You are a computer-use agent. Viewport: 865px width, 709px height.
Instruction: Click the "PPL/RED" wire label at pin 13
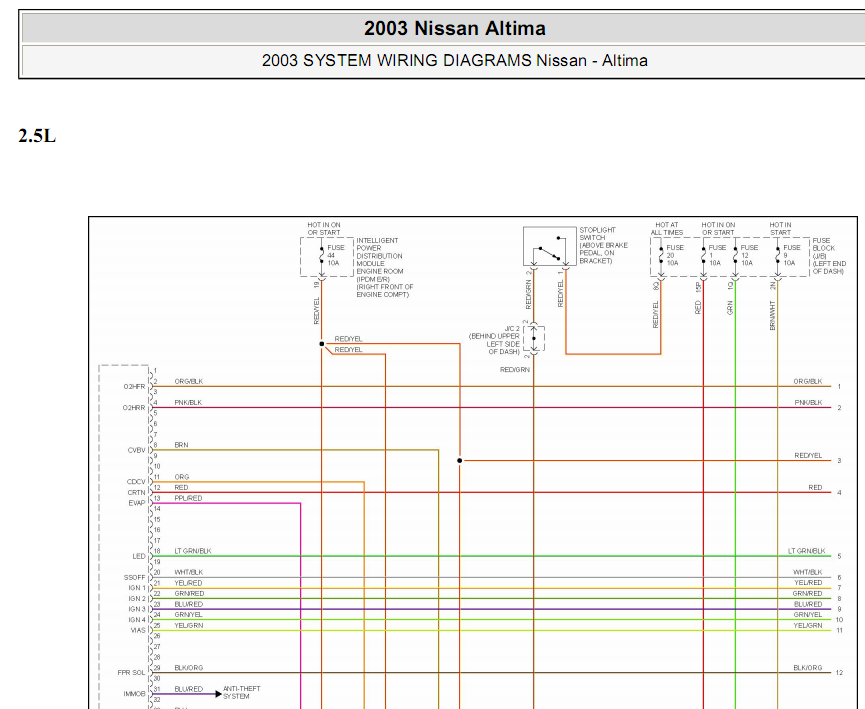(x=188, y=498)
